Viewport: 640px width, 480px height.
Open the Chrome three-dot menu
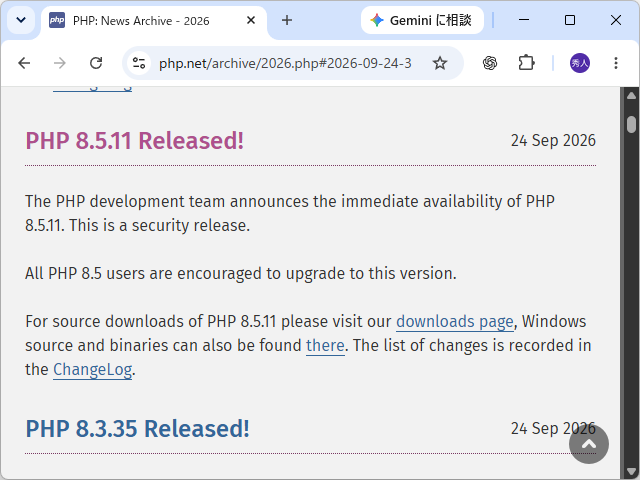616,63
